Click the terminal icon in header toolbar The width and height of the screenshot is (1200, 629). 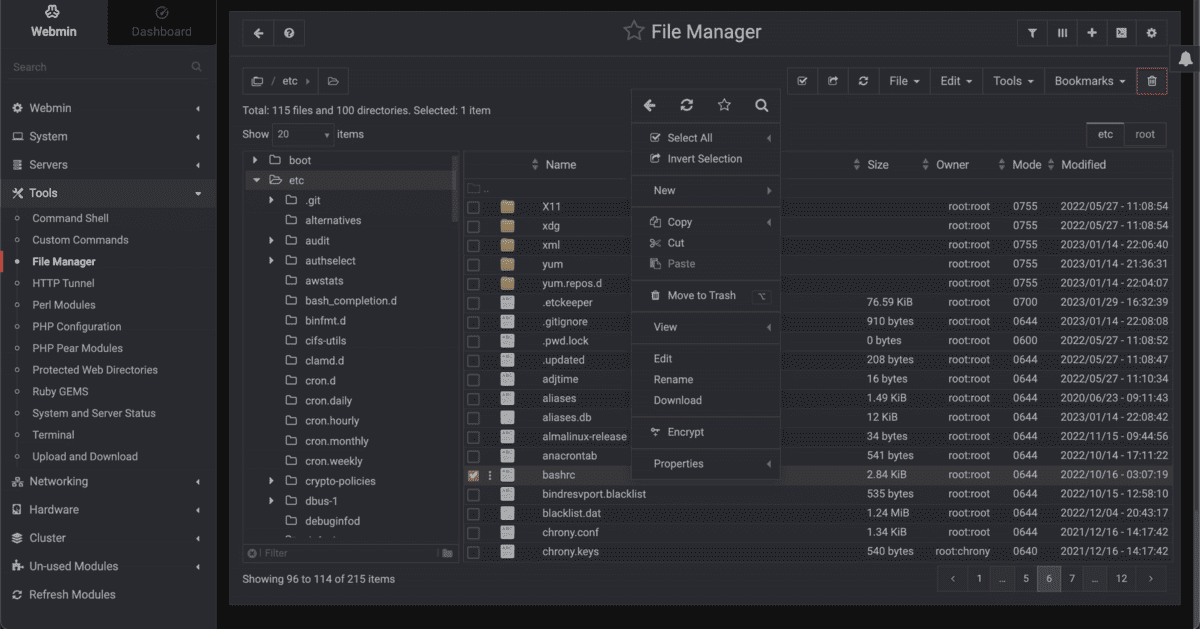click(x=1121, y=33)
